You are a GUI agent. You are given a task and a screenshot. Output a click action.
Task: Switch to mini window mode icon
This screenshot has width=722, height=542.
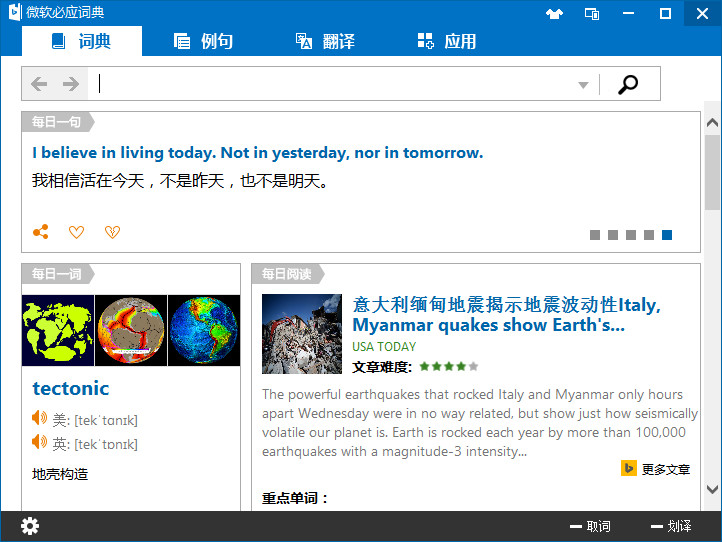592,14
